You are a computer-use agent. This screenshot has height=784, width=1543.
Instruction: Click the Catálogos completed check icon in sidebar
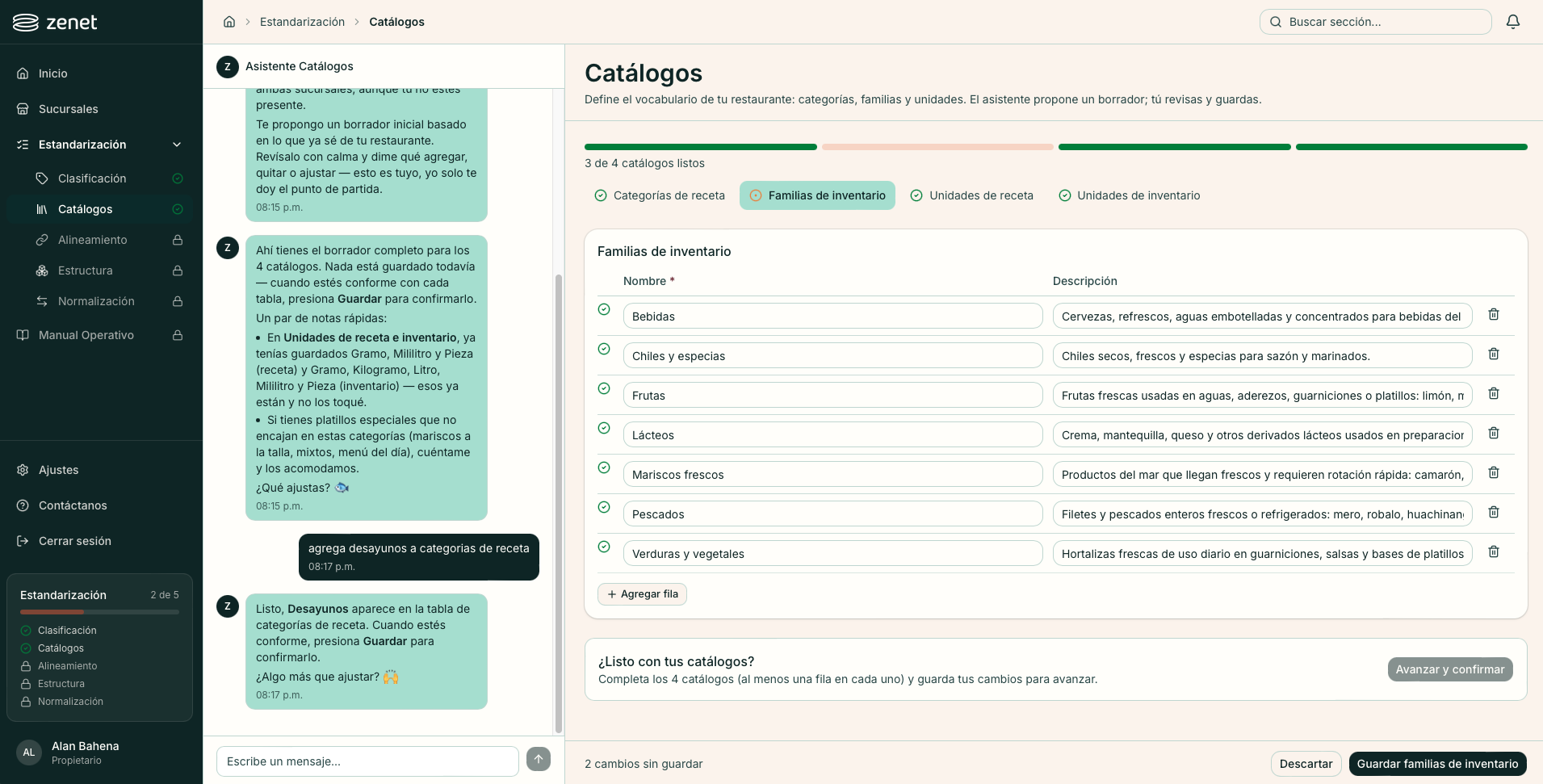178,209
